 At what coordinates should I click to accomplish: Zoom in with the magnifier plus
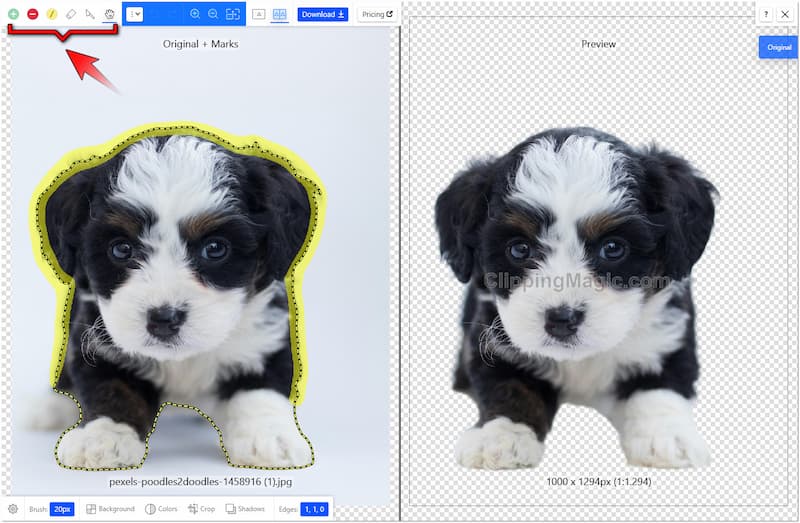coord(195,14)
